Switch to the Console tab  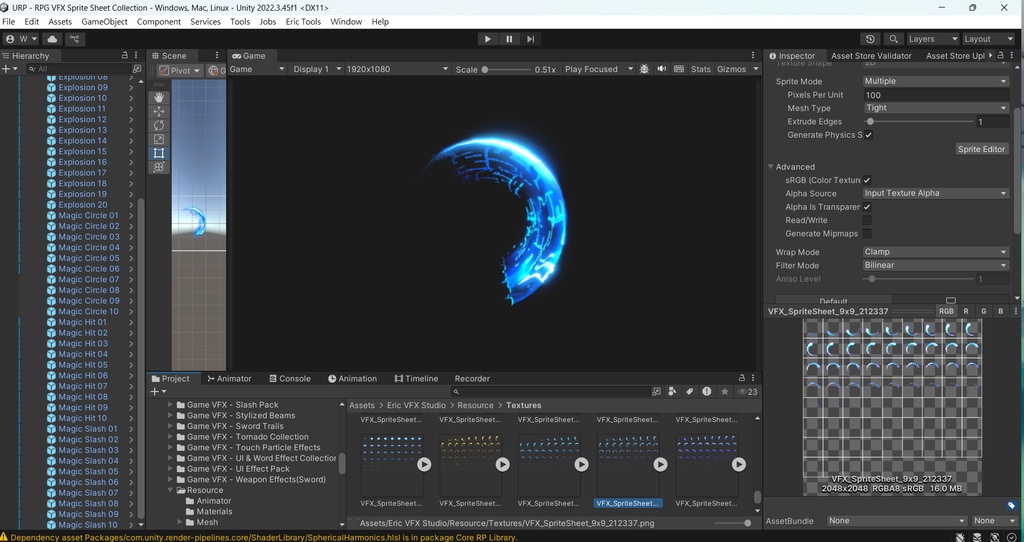[x=289, y=379]
